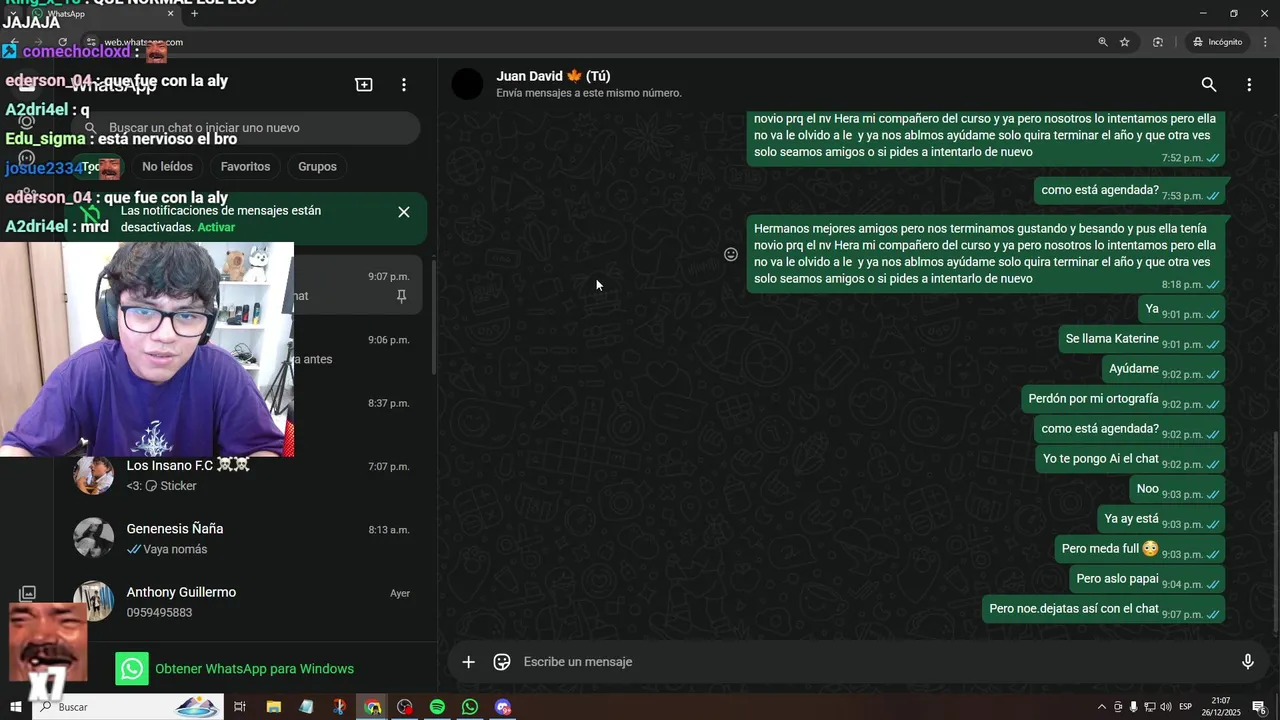Screen dimensions: 1280x720
Task: Click the 'Perdón por mi ortografía' message
Action: pos(1123,400)
